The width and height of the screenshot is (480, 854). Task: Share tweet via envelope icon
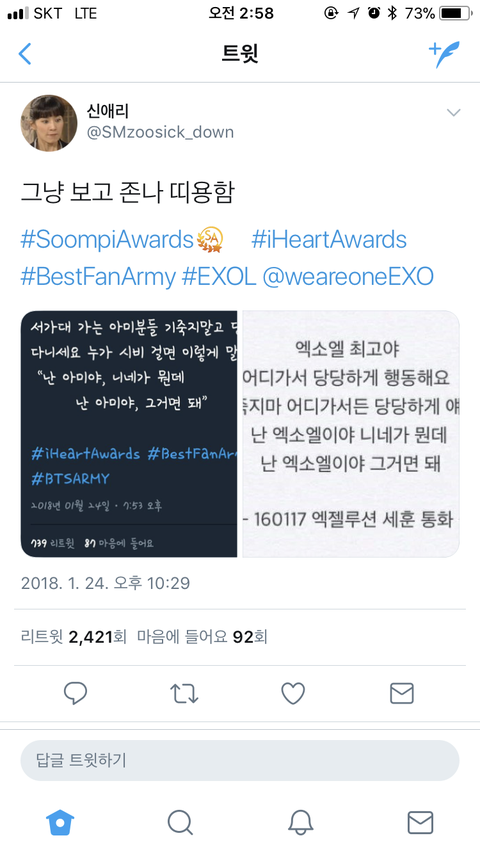point(402,693)
